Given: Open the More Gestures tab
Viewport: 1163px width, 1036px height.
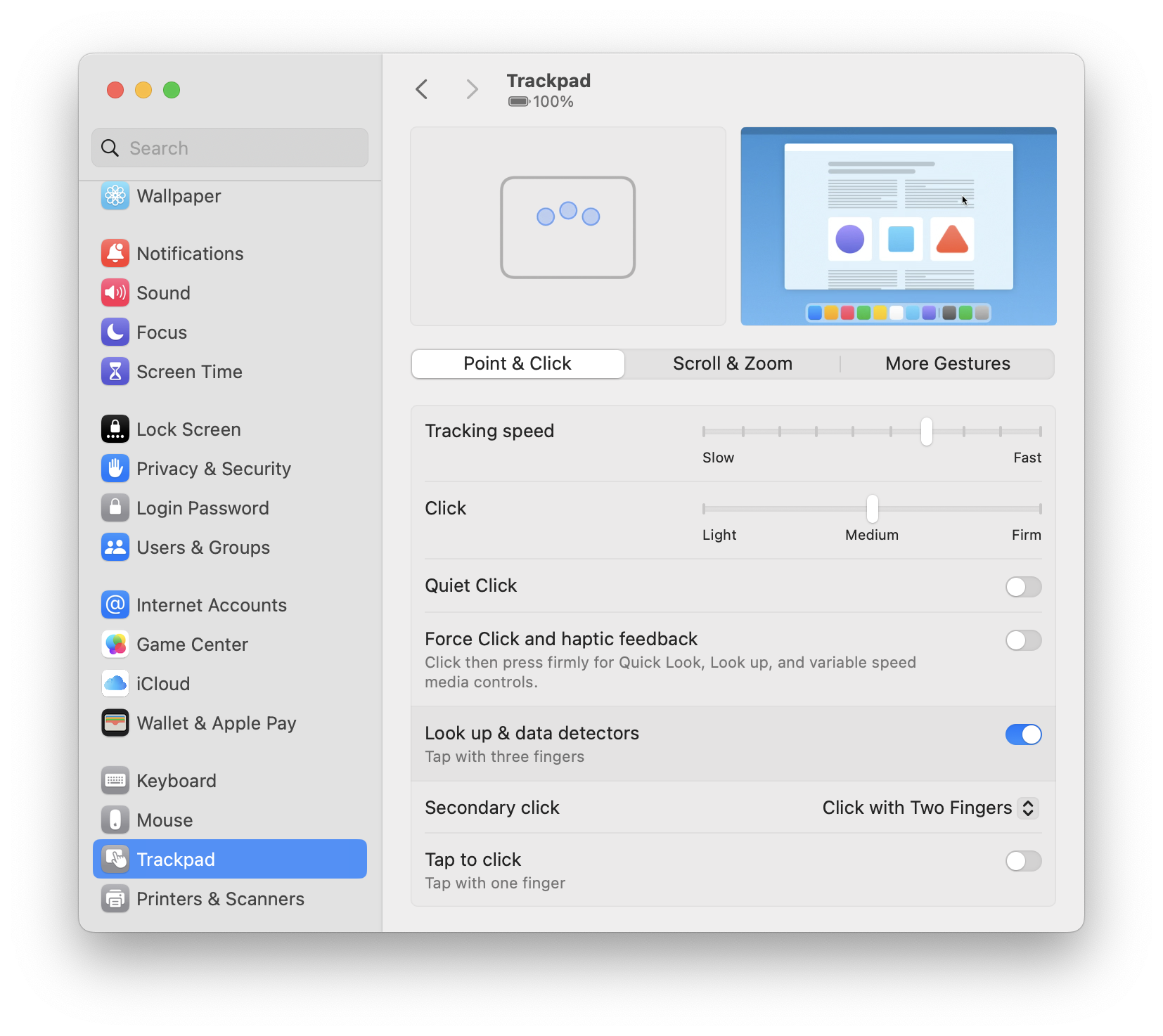Looking at the screenshot, I should pos(948,364).
